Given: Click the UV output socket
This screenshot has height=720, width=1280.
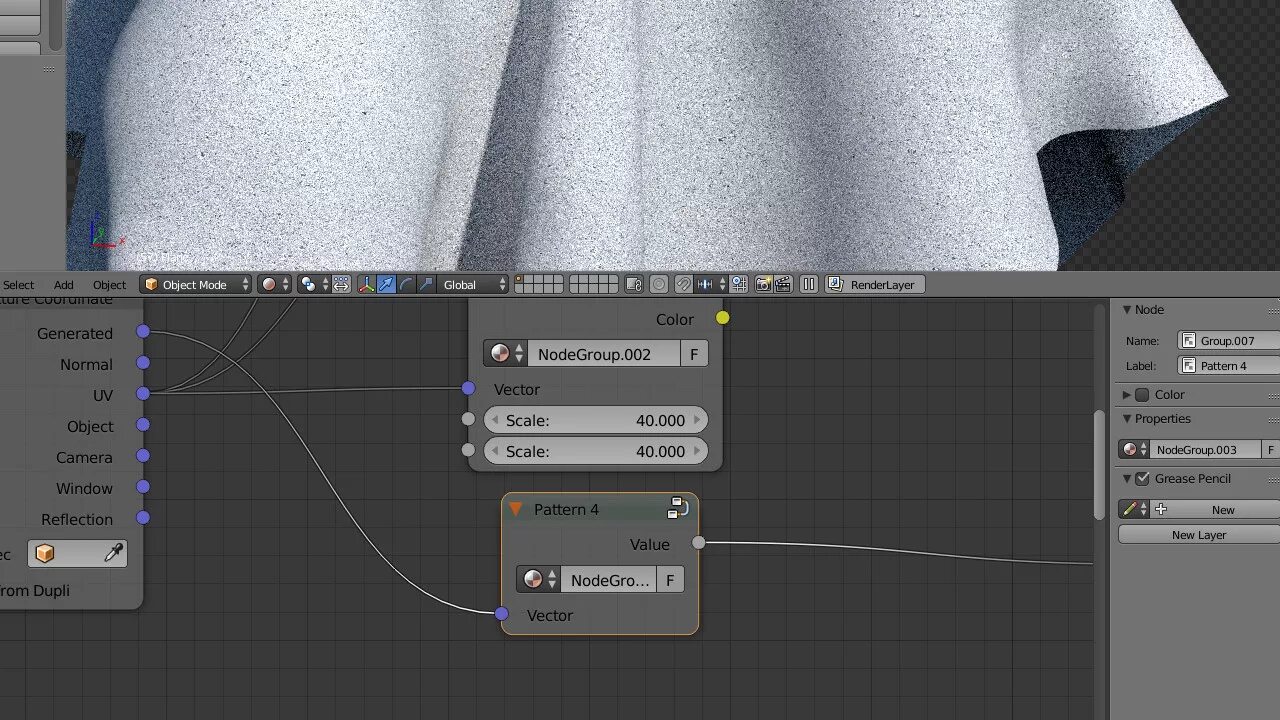Looking at the screenshot, I should click(x=143, y=394).
